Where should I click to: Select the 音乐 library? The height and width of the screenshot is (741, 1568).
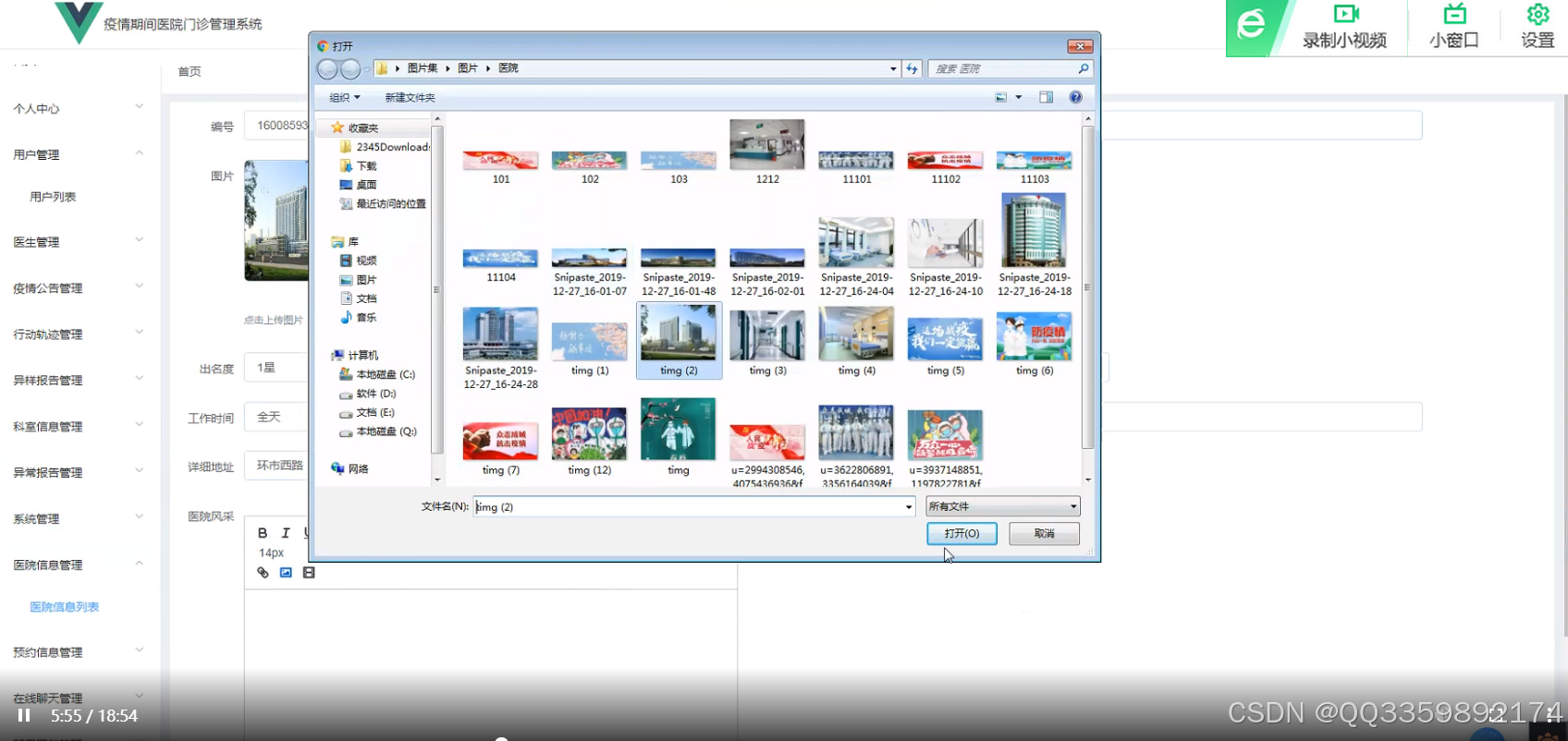pos(359,318)
